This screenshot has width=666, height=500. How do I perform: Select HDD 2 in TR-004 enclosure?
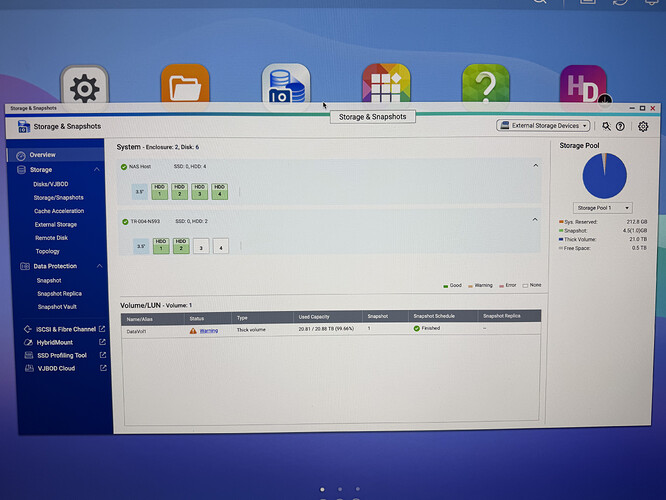[x=181, y=246]
